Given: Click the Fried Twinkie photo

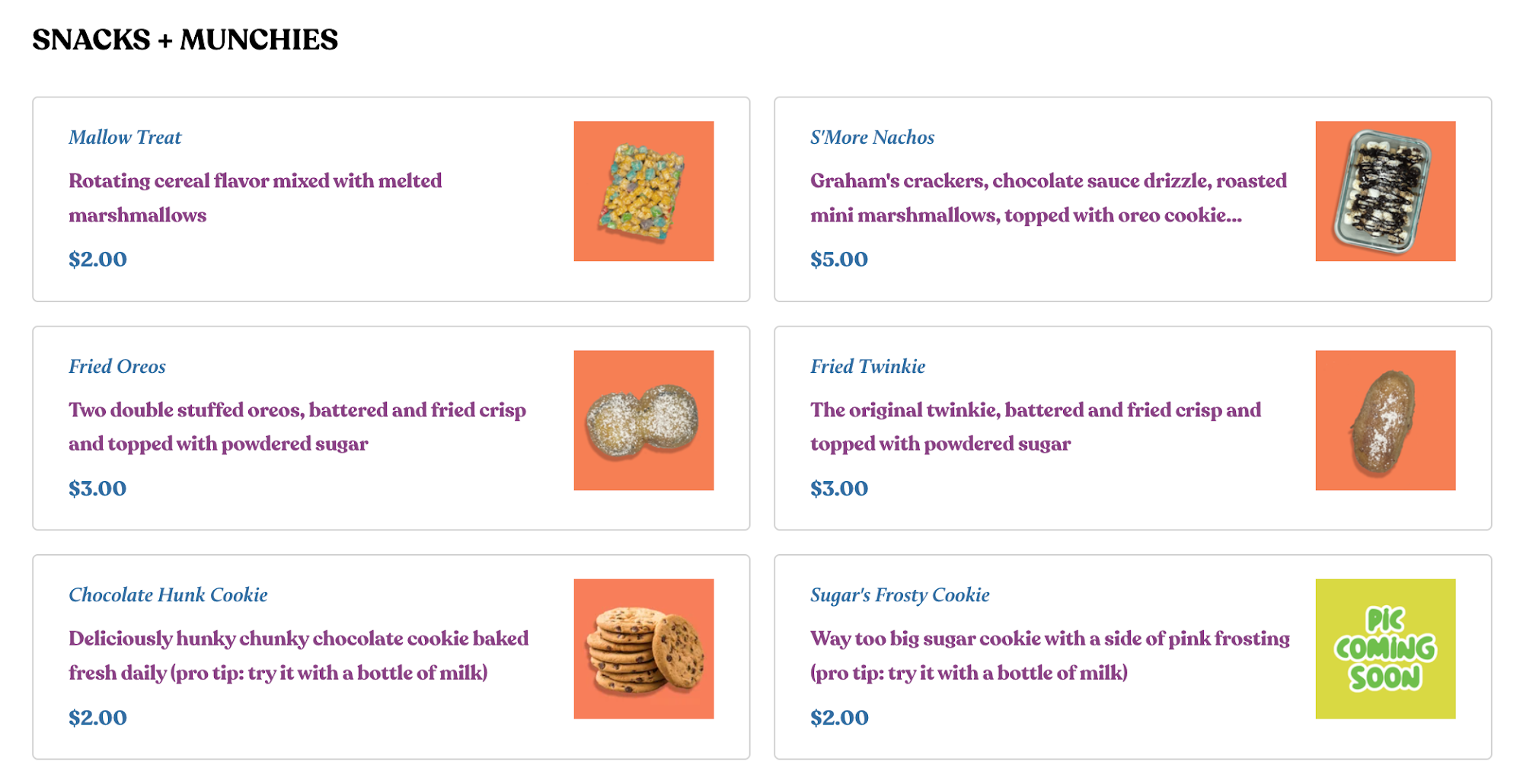Looking at the screenshot, I should coord(1385,420).
